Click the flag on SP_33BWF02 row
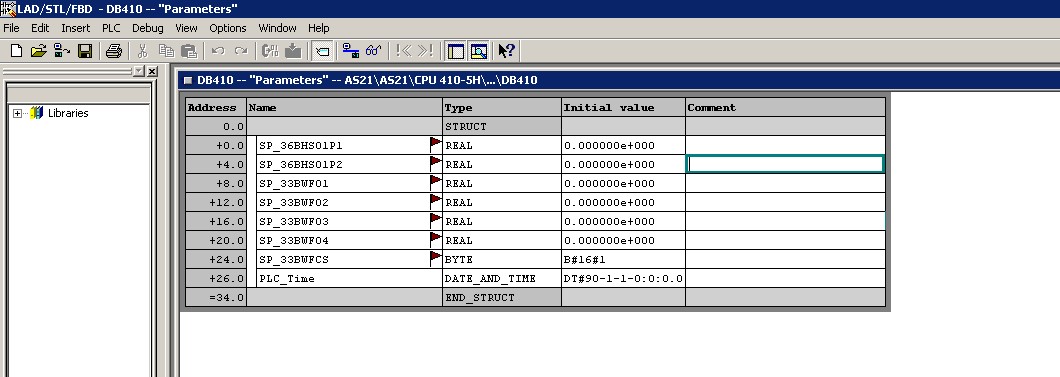 (x=435, y=201)
